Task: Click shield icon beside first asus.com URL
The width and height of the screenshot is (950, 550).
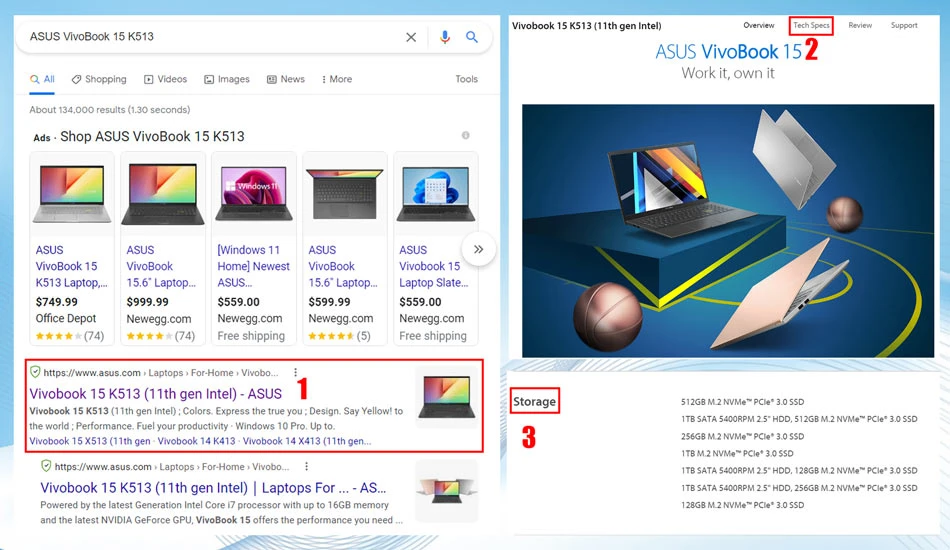Action: [x=35, y=371]
